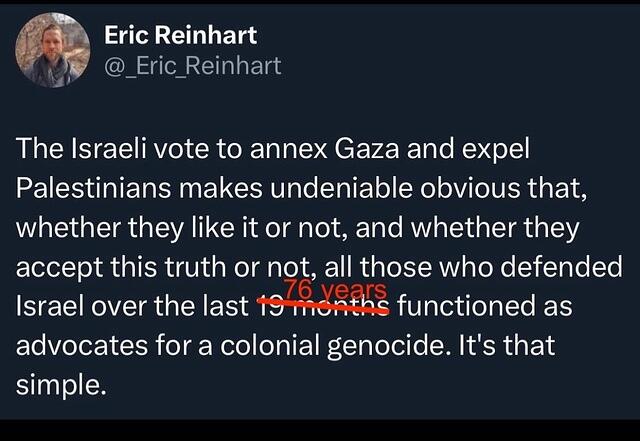Click the display name Eric Reinhart

coord(180,35)
